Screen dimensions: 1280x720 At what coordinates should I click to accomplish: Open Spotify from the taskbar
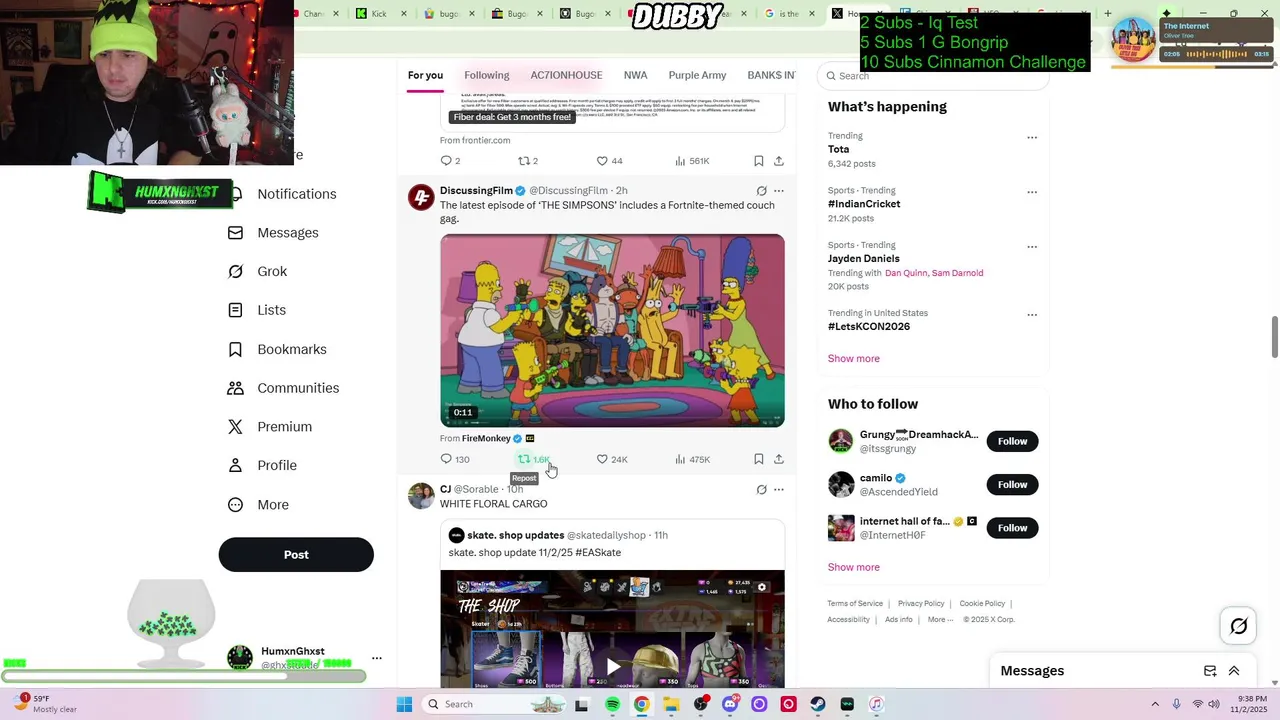(612, 704)
